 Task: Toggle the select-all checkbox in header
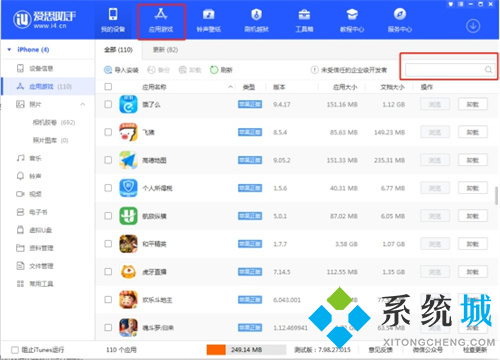tap(108, 87)
